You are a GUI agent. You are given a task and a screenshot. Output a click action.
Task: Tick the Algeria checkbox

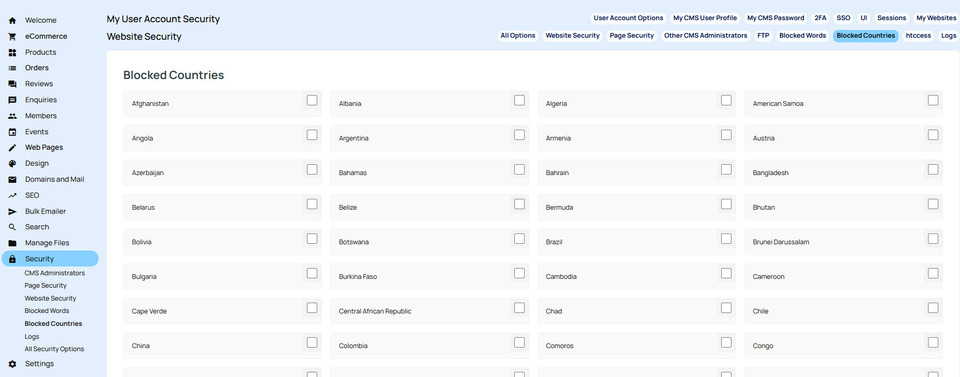pyautogui.click(x=726, y=100)
